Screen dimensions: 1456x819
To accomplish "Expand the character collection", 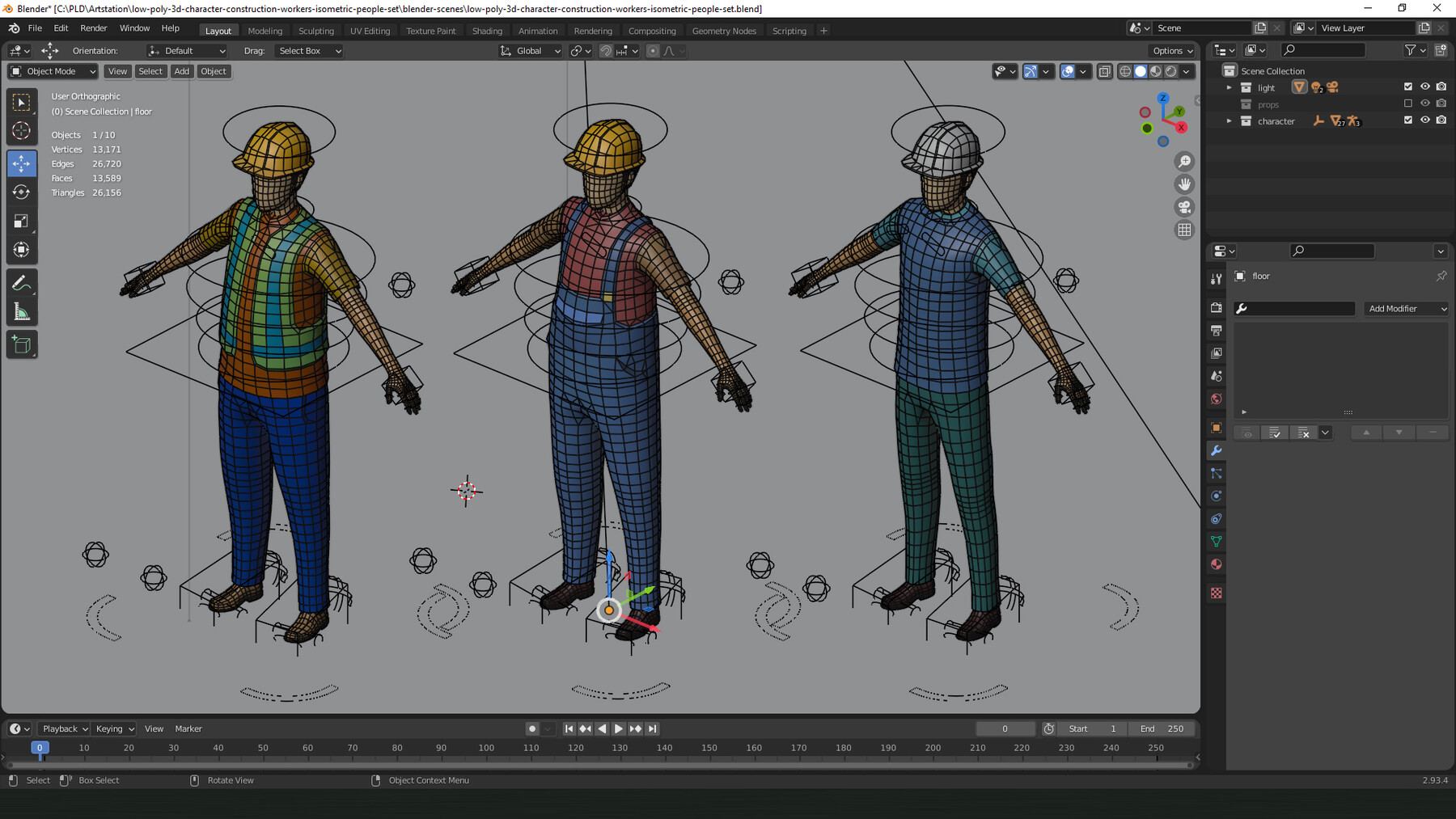I will click(x=1229, y=120).
